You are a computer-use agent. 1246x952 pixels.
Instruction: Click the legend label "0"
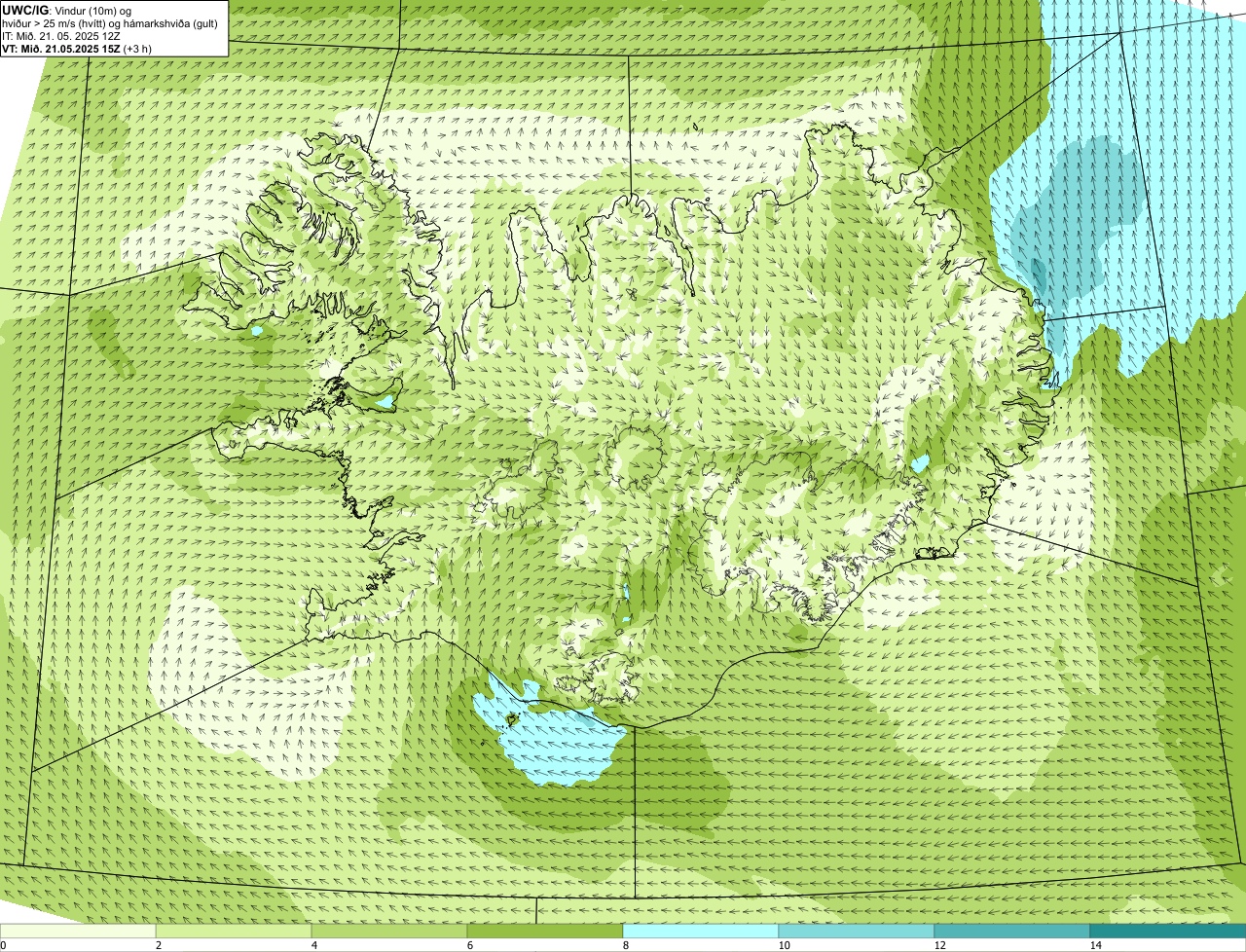coord(3,945)
